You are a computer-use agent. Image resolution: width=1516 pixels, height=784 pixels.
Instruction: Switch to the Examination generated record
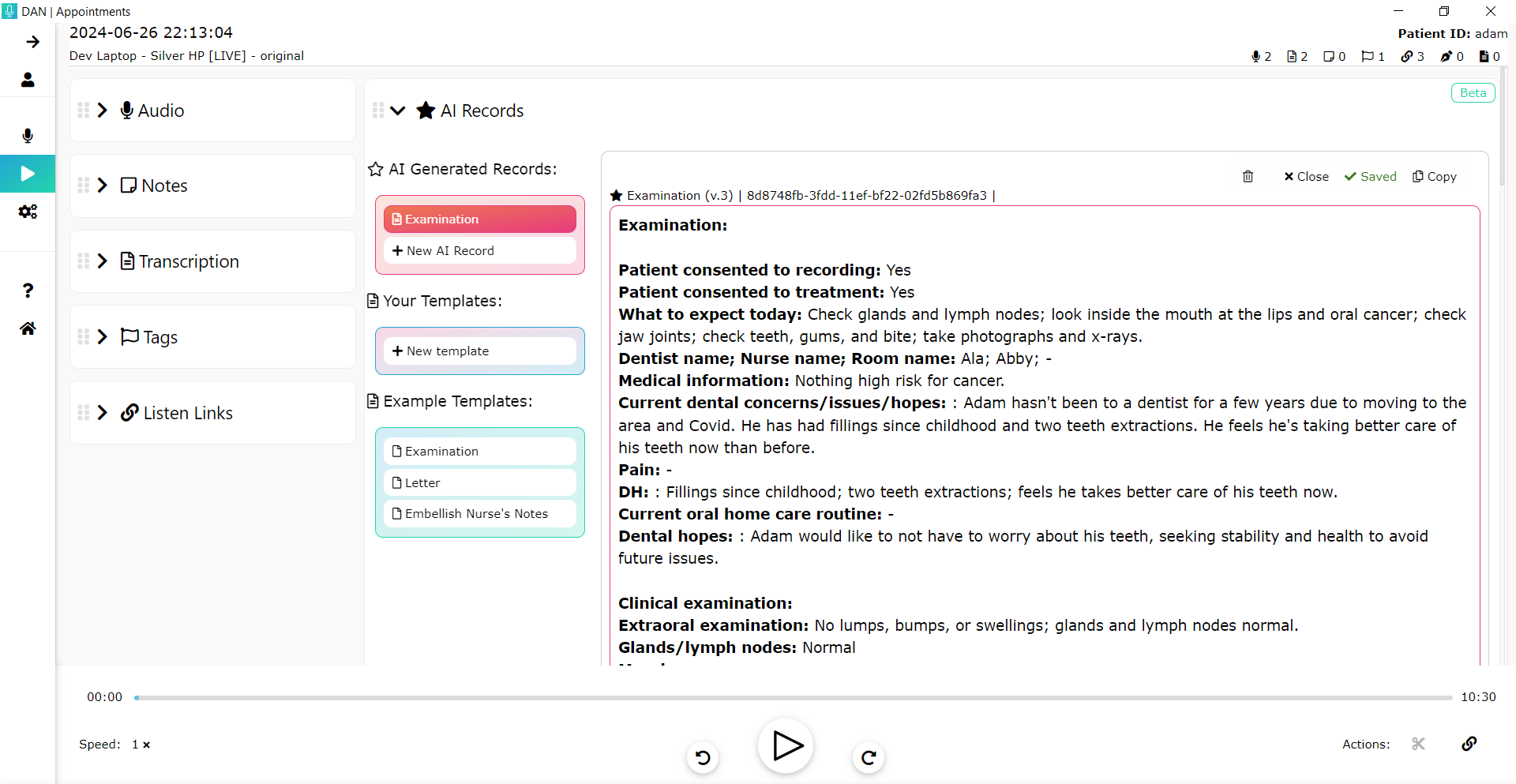pyautogui.click(x=478, y=219)
